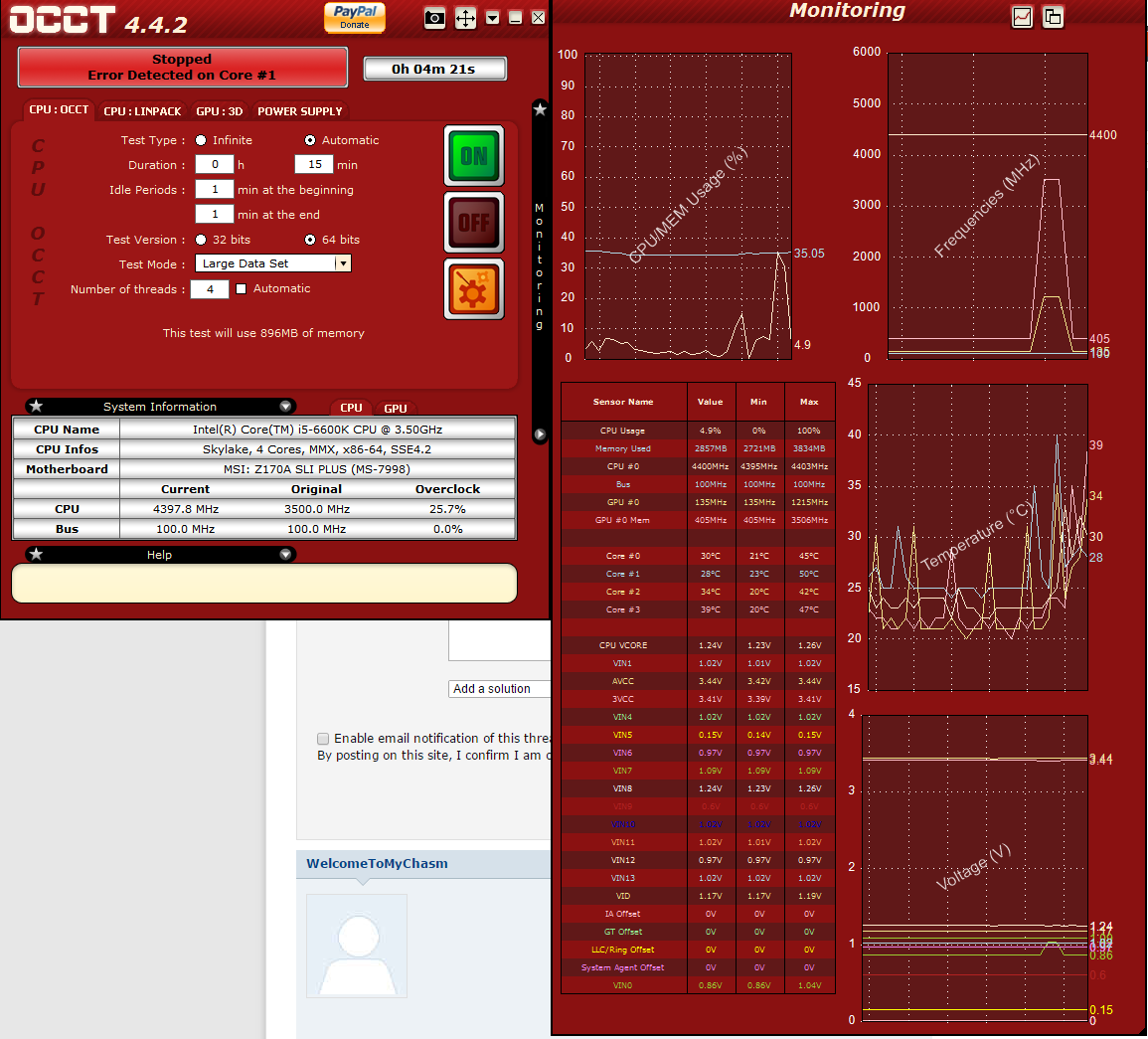Viewport: 1148px width, 1039px height.
Task: Enable email notification checkbox in browser page
Action: [x=323, y=738]
